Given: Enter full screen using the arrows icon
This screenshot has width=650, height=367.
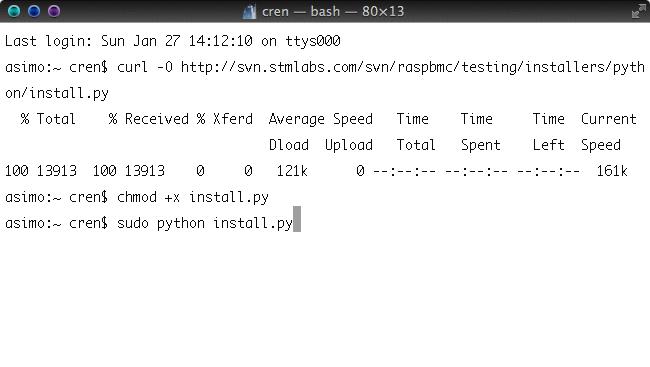Looking at the screenshot, I should click(x=638, y=11).
